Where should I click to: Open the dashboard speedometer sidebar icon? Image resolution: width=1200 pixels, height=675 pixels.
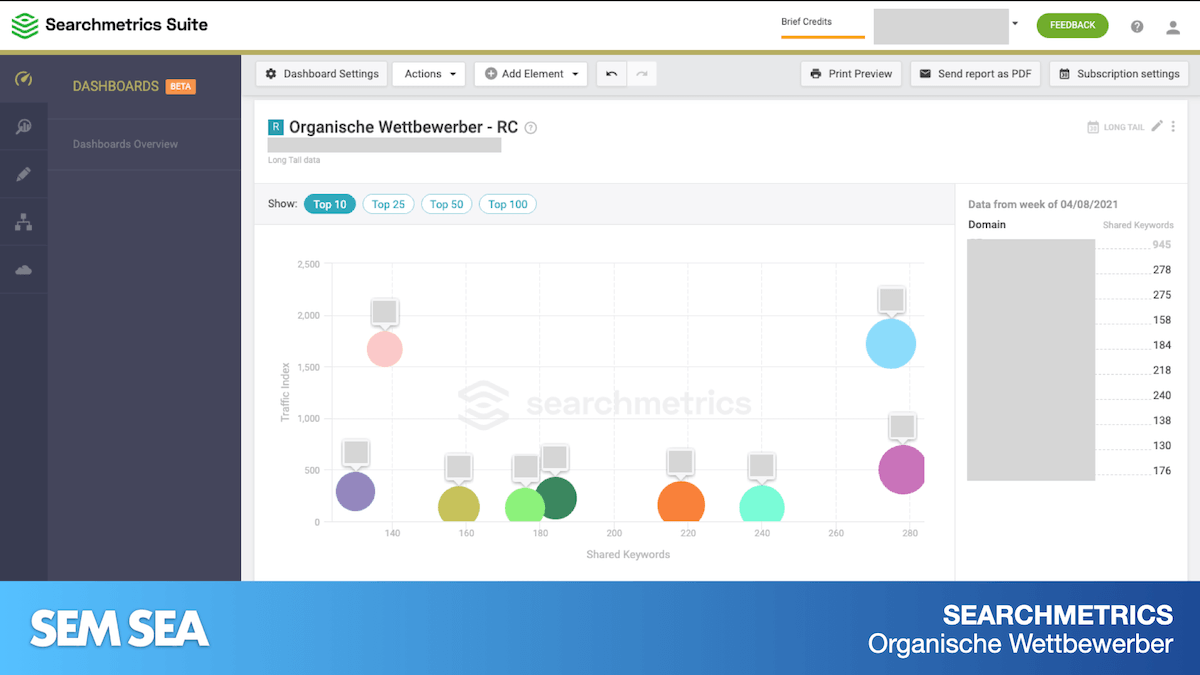23,79
